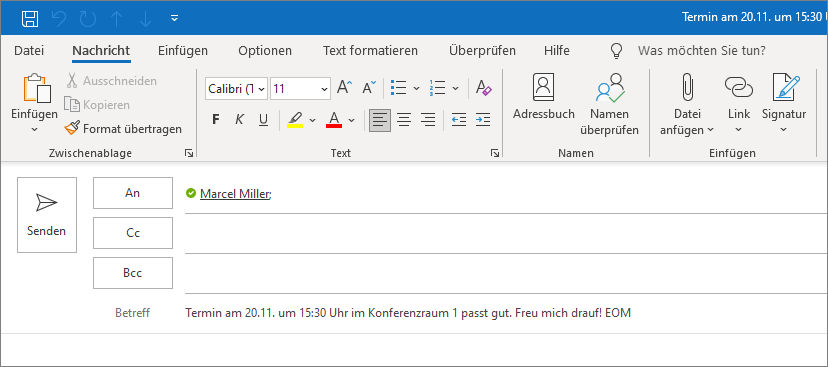Viewport: 828px width, 367px height.
Task: Right-align the text
Action: coord(428,120)
